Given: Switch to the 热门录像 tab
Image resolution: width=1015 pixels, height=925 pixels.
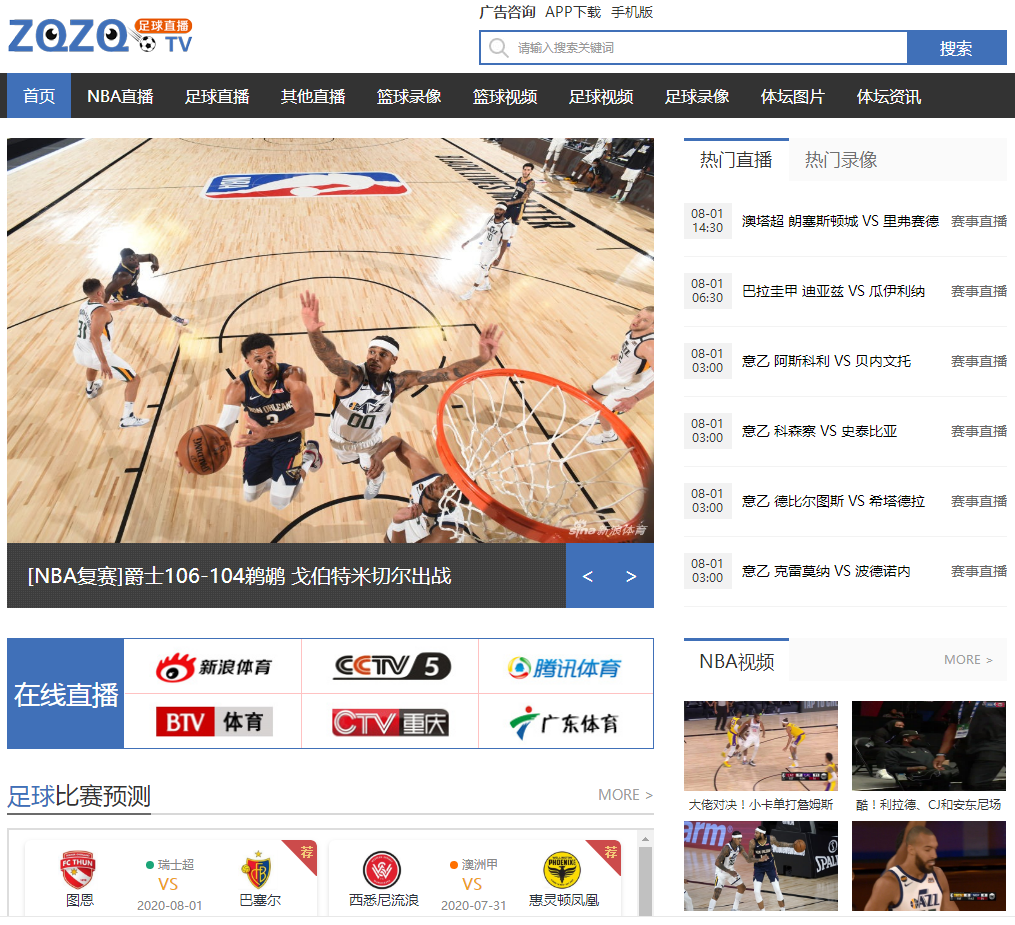Looking at the screenshot, I should coord(841,160).
